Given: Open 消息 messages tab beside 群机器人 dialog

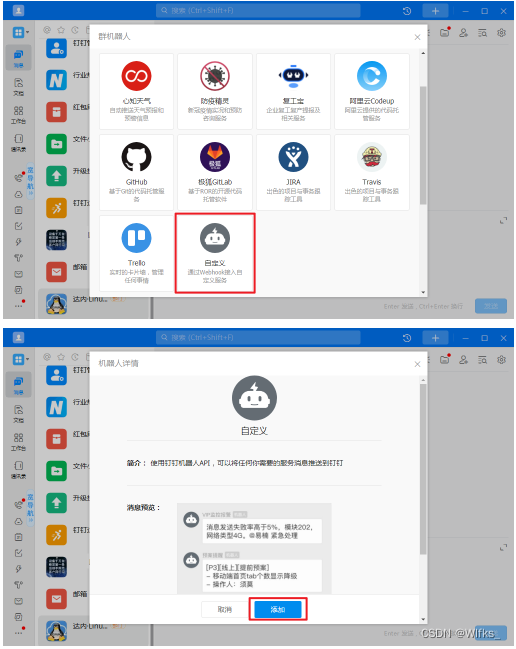Looking at the screenshot, I should point(18,58).
